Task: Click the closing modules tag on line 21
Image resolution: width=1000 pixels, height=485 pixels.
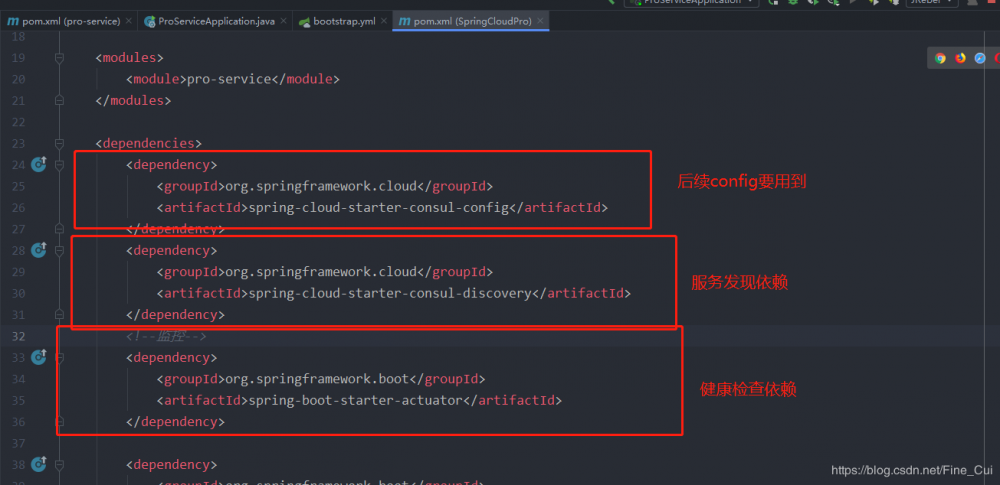Action: click(x=133, y=101)
